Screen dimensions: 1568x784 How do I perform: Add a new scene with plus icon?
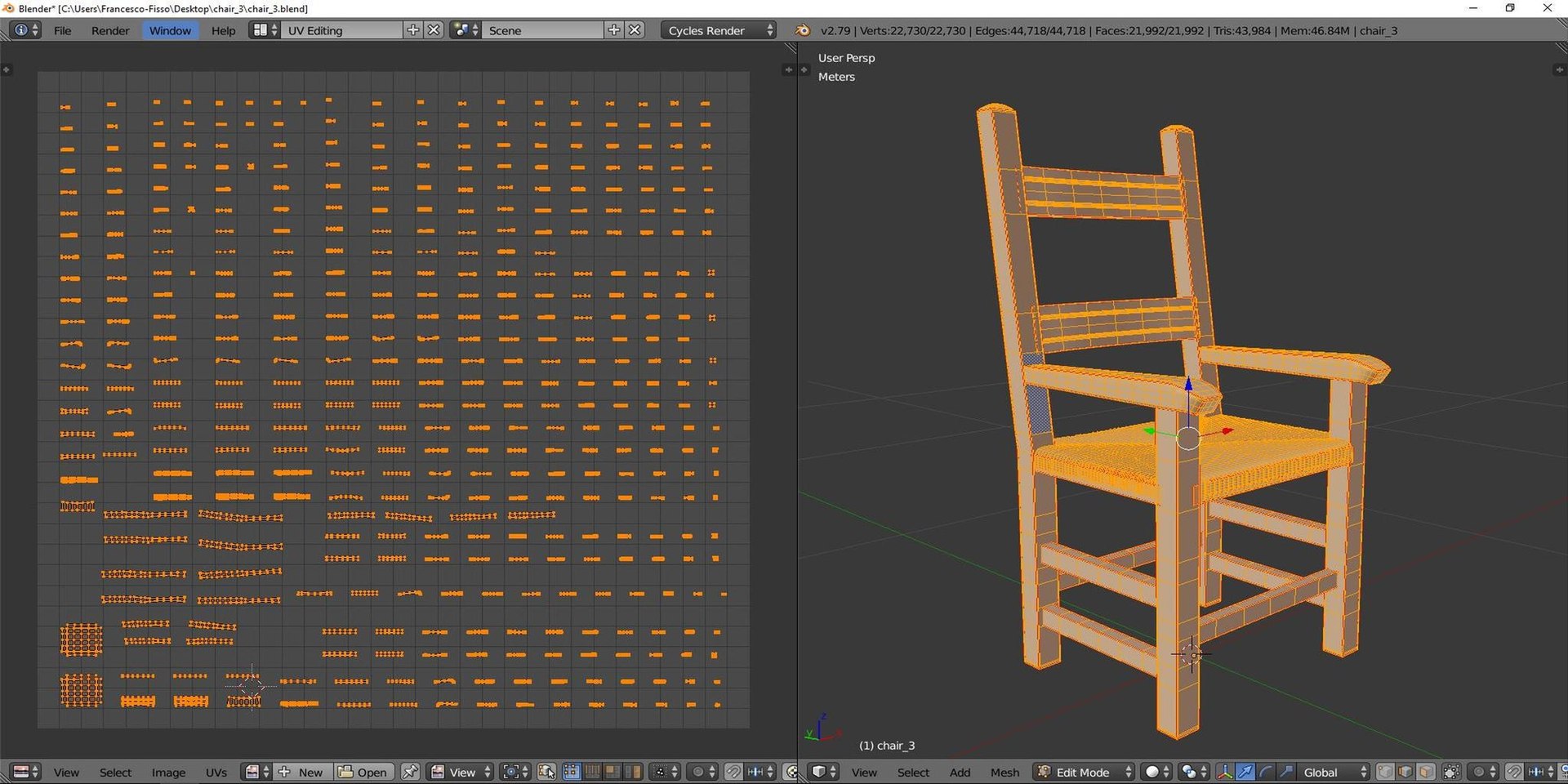pyautogui.click(x=614, y=30)
